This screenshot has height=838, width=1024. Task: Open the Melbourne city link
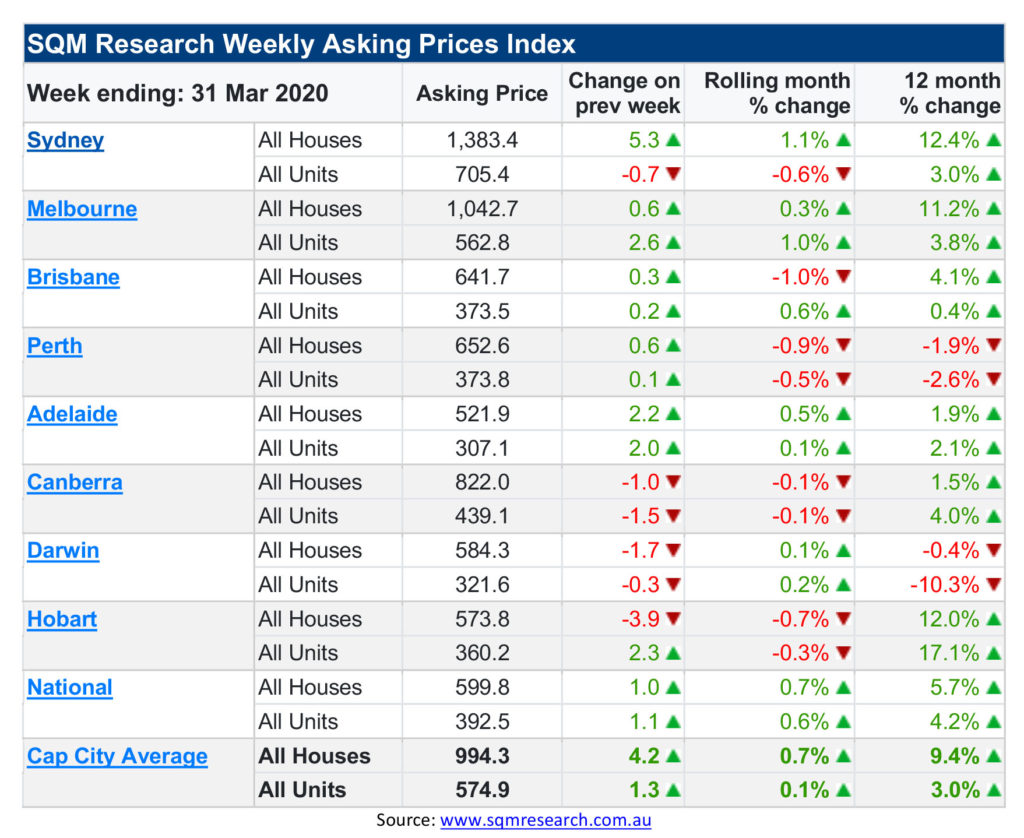click(x=82, y=209)
